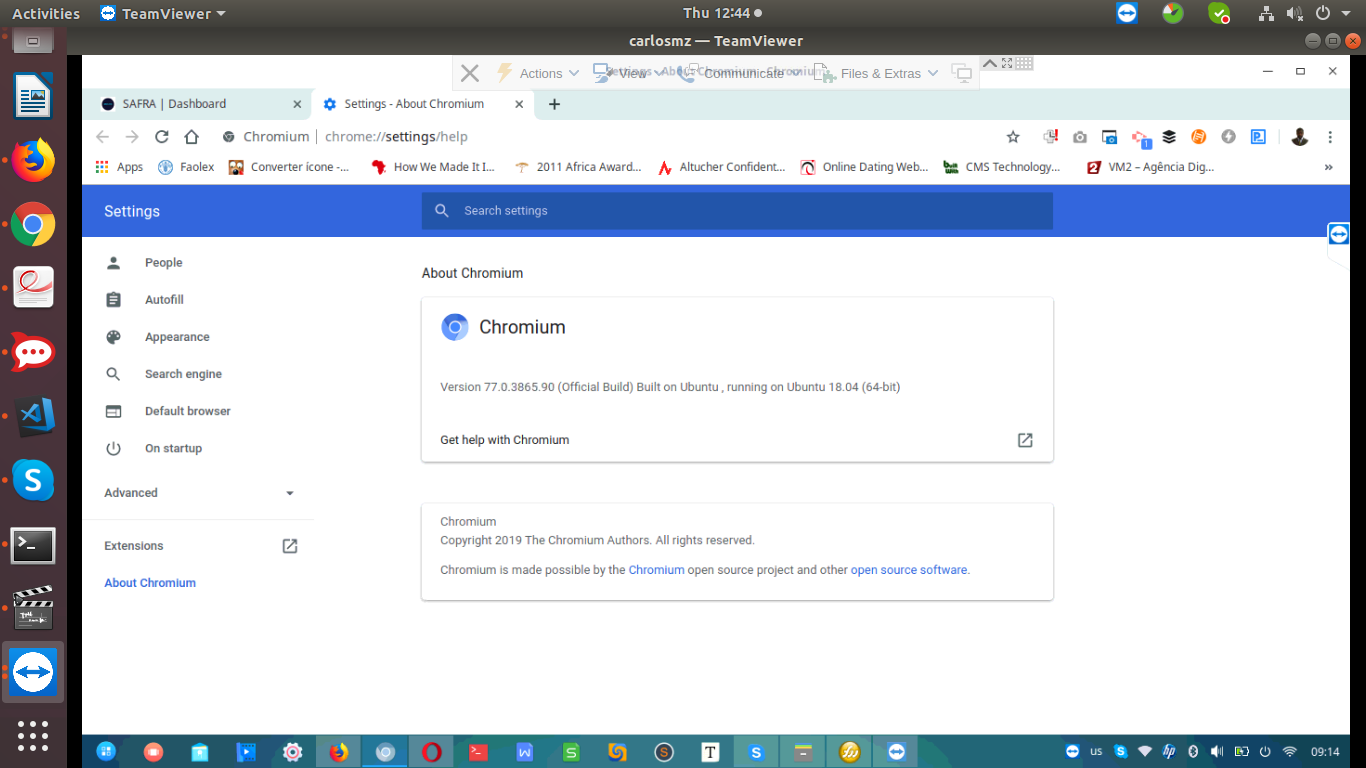Click the browser reload icon
This screenshot has height=768, width=1366.
click(x=162, y=137)
